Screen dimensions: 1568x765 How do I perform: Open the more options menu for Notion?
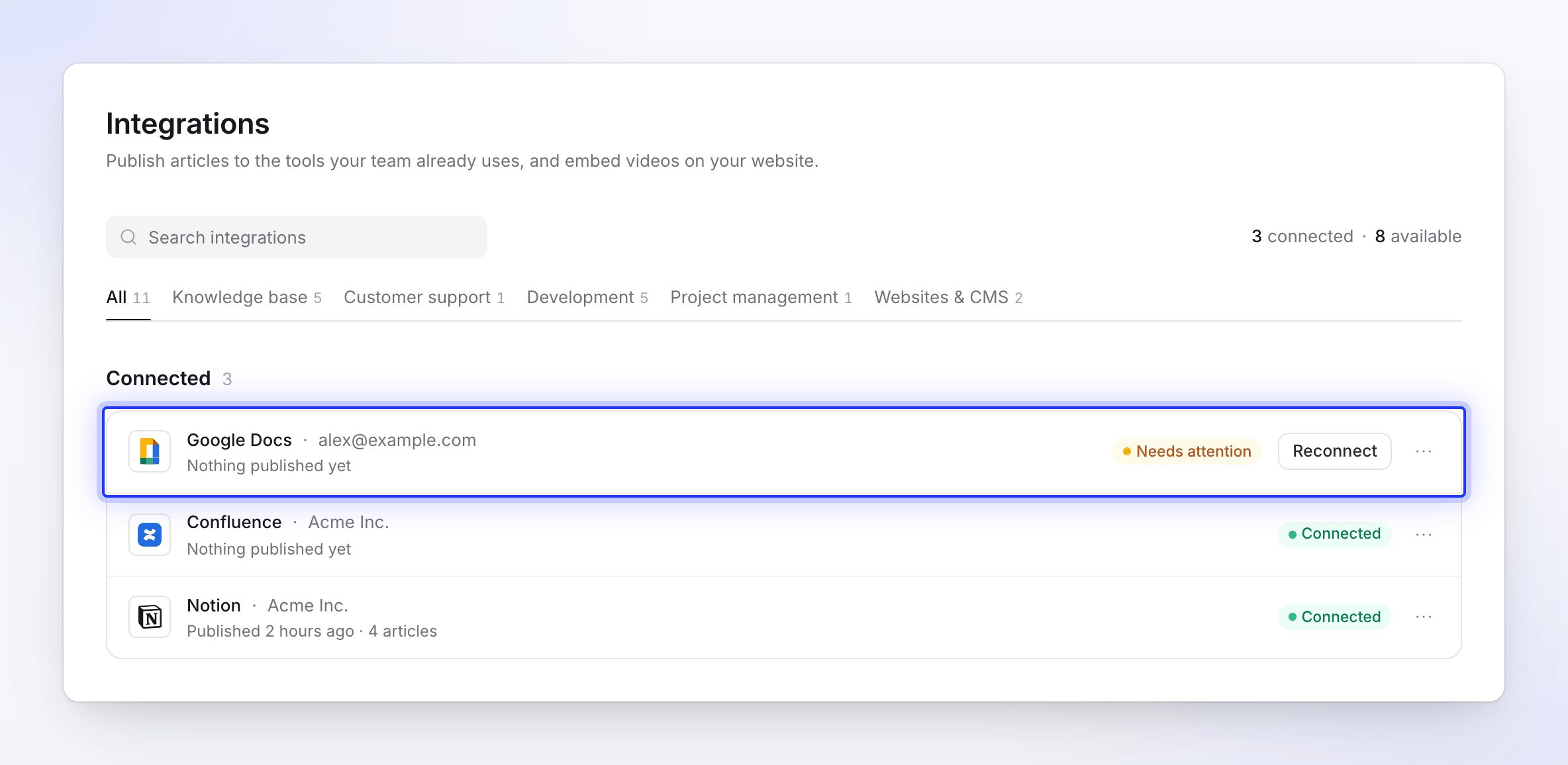pyautogui.click(x=1424, y=617)
